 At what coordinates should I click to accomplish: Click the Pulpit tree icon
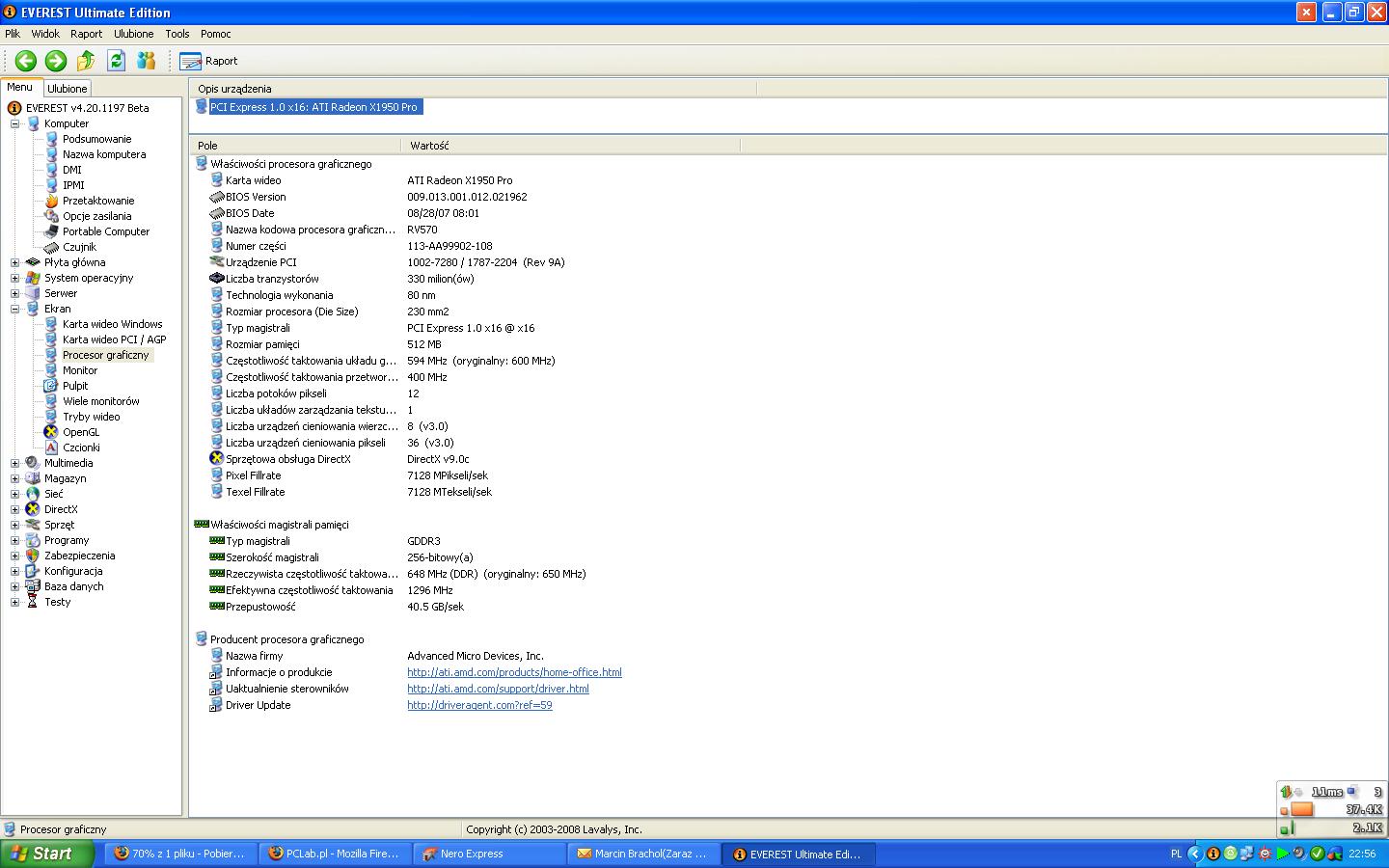coord(51,386)
